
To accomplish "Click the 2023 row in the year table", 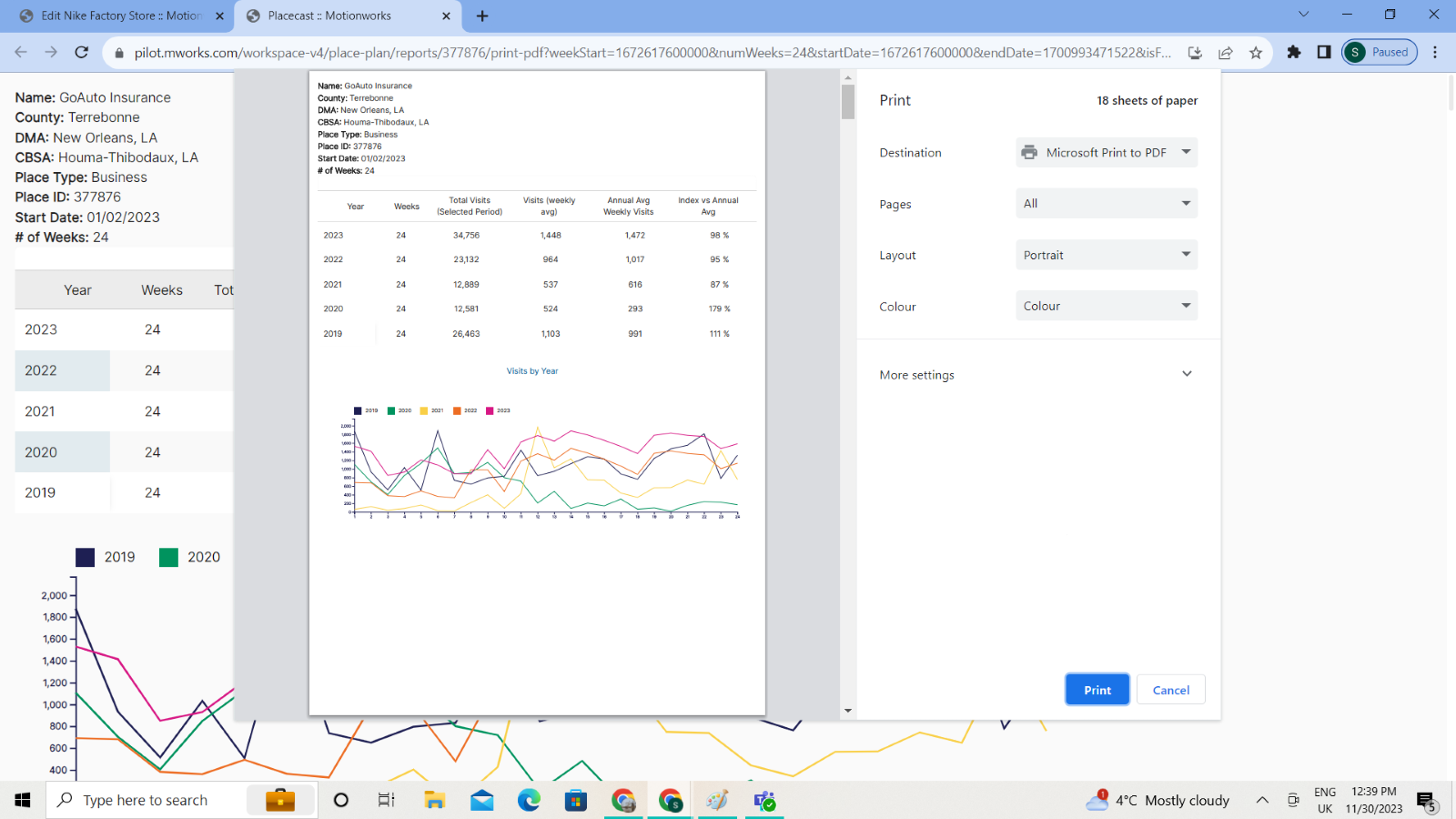I will coord(124,329).
